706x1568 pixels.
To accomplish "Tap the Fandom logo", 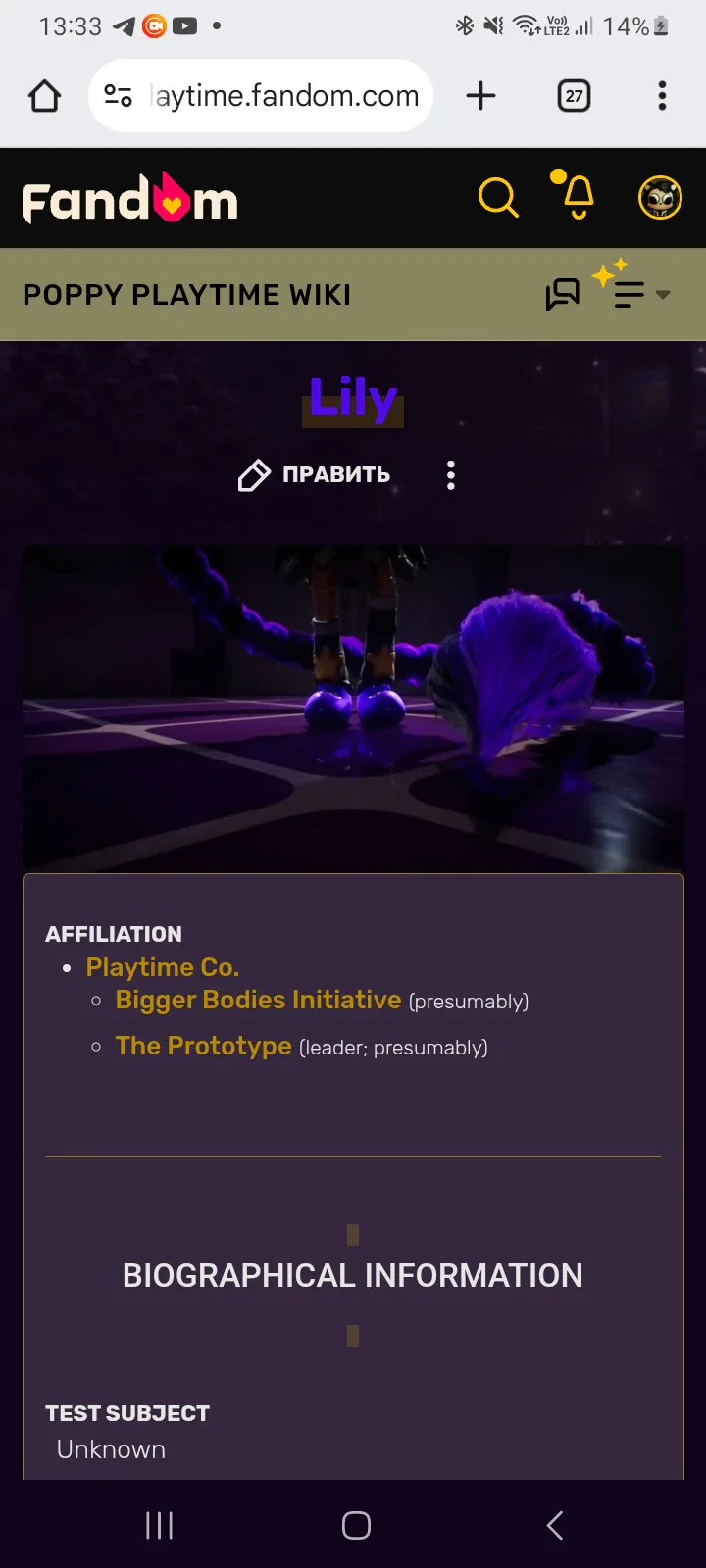I will [130, 198].
